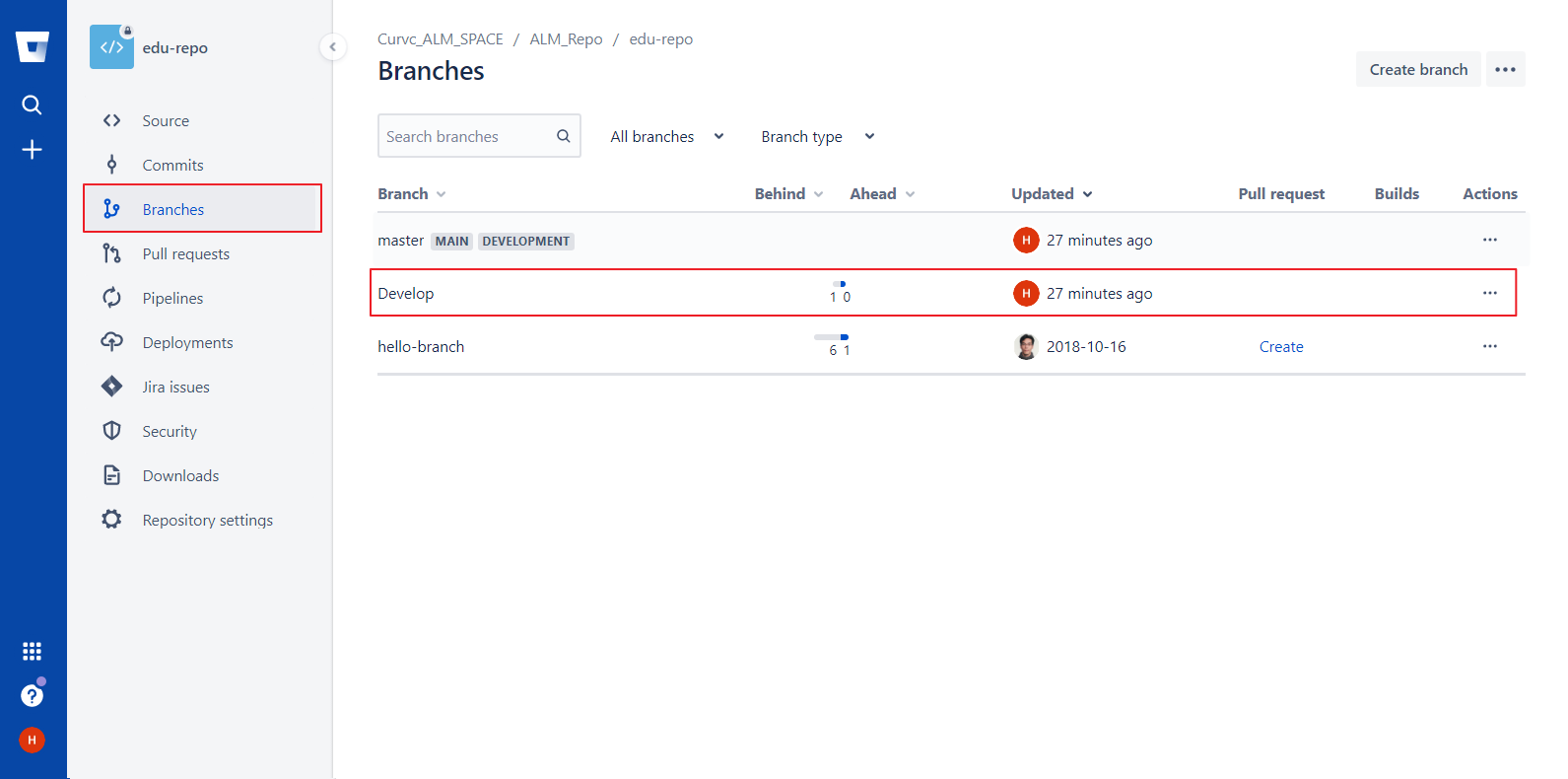Open the All branches filter dropdown
The height and width of the screenshot is (779, 1568).
[x=667, y=136]
